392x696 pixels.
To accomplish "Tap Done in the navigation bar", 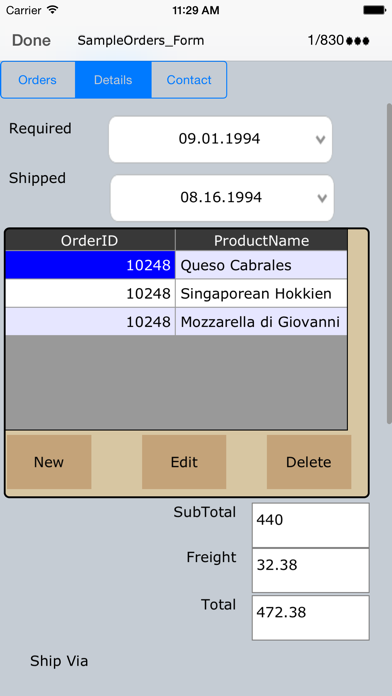I will coord(31,41).
